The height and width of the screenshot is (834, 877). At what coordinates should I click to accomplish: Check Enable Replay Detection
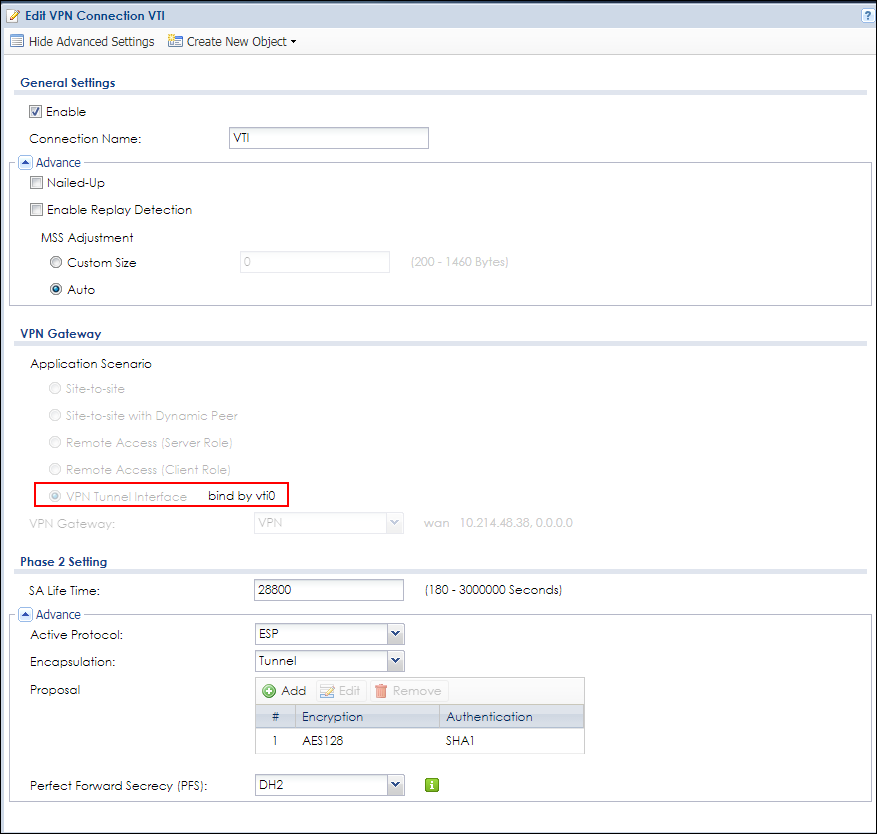[37, 210]
